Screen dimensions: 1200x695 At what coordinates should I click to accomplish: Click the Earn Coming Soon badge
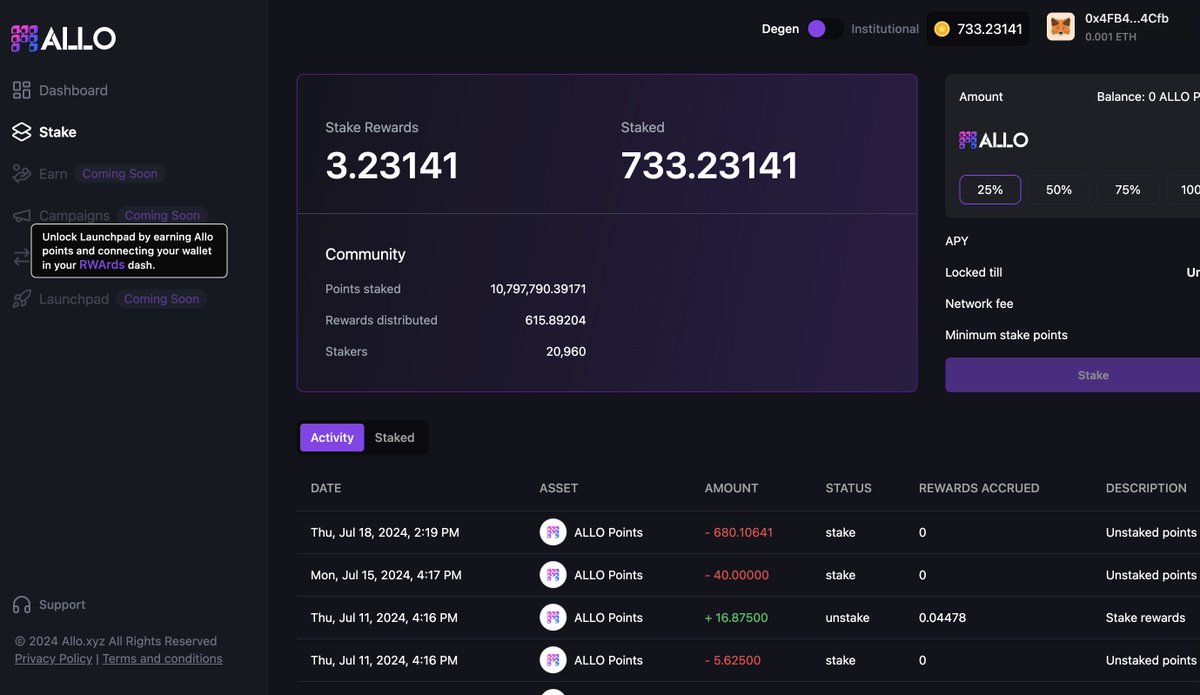pos(120,174)
